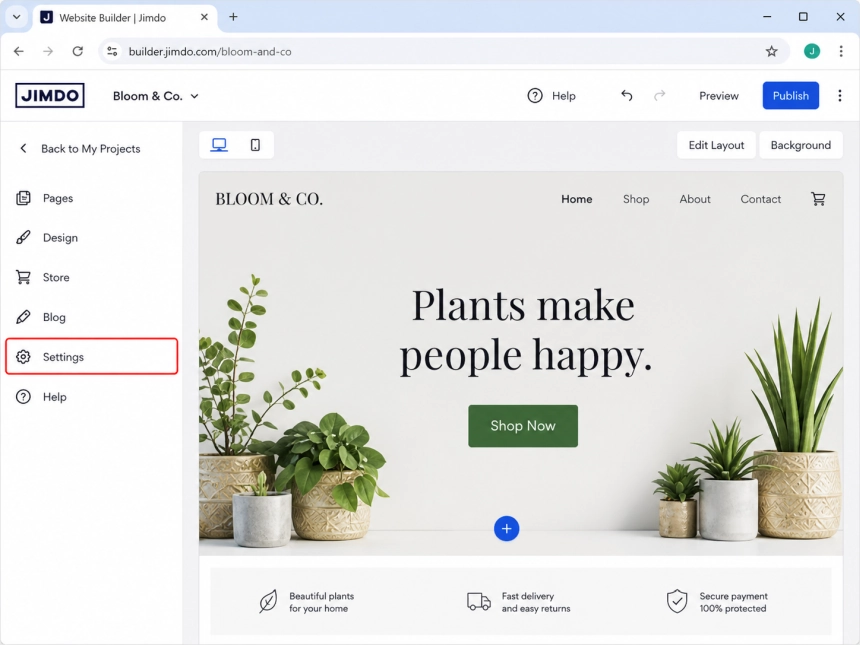
Task: Close the Website Builder Jimdo tab
Action: point(204,17)
